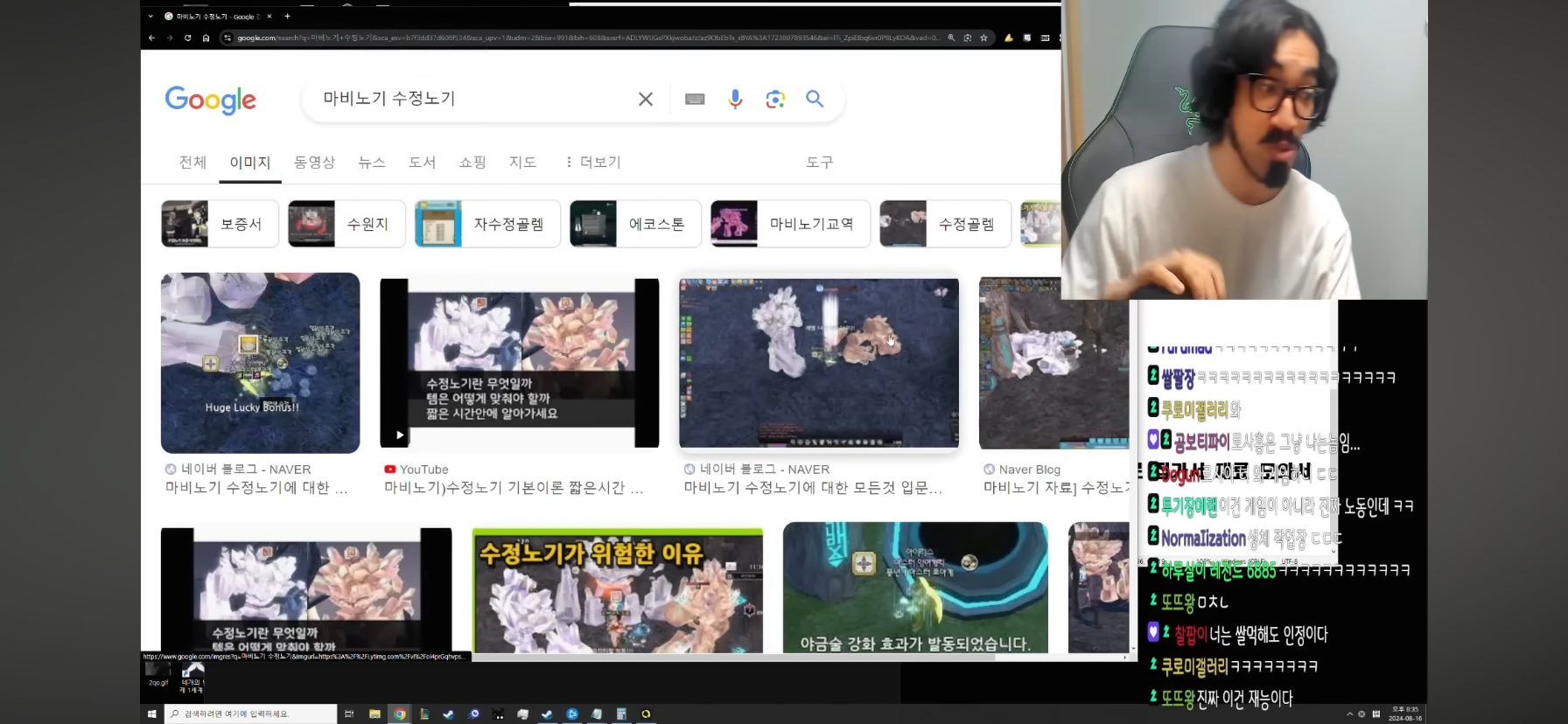The image size is (1568, 724).
Task: Click the Windows taskbar search box
Action: [x=250, y=714]
